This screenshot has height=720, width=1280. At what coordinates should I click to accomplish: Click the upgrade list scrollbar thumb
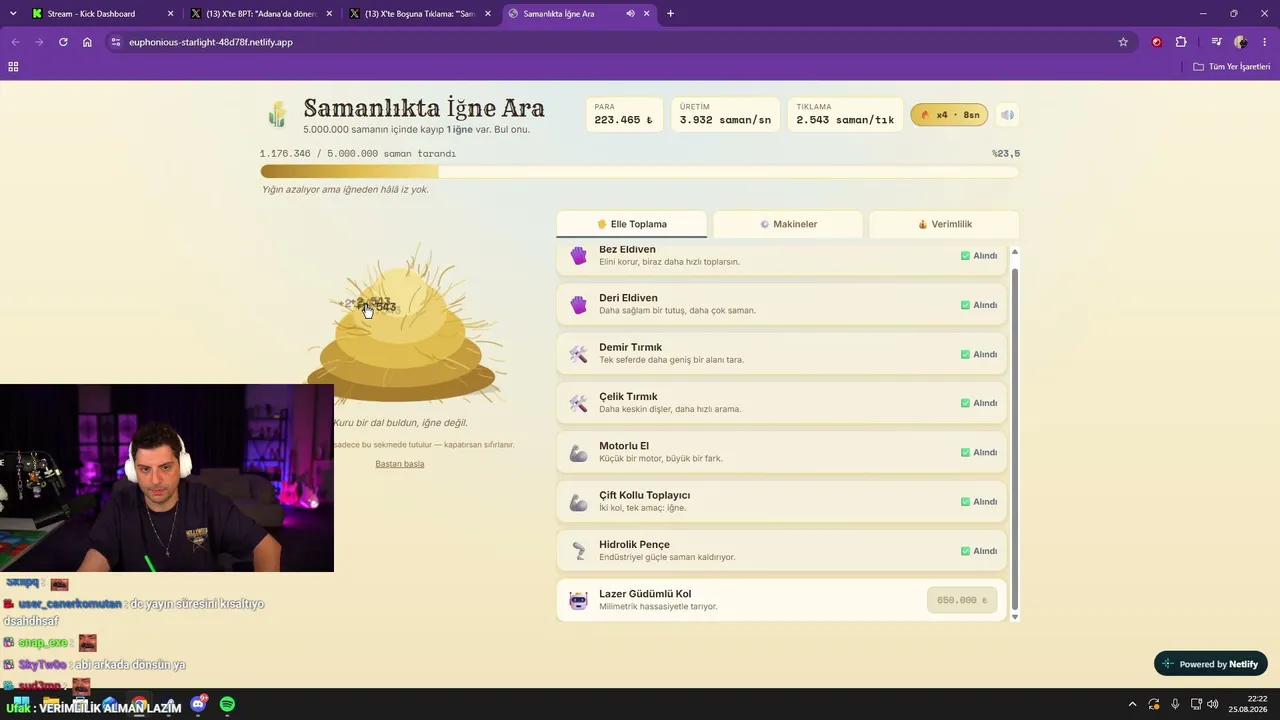(1014, 438)
